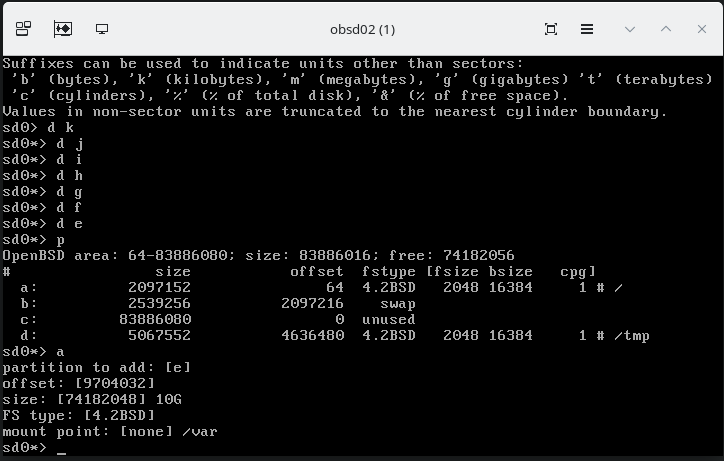Click the leftmost headerbar icon for device redirection
Image resolution: width=724 pixels, height=461 pixels.
tap(24, 29)
